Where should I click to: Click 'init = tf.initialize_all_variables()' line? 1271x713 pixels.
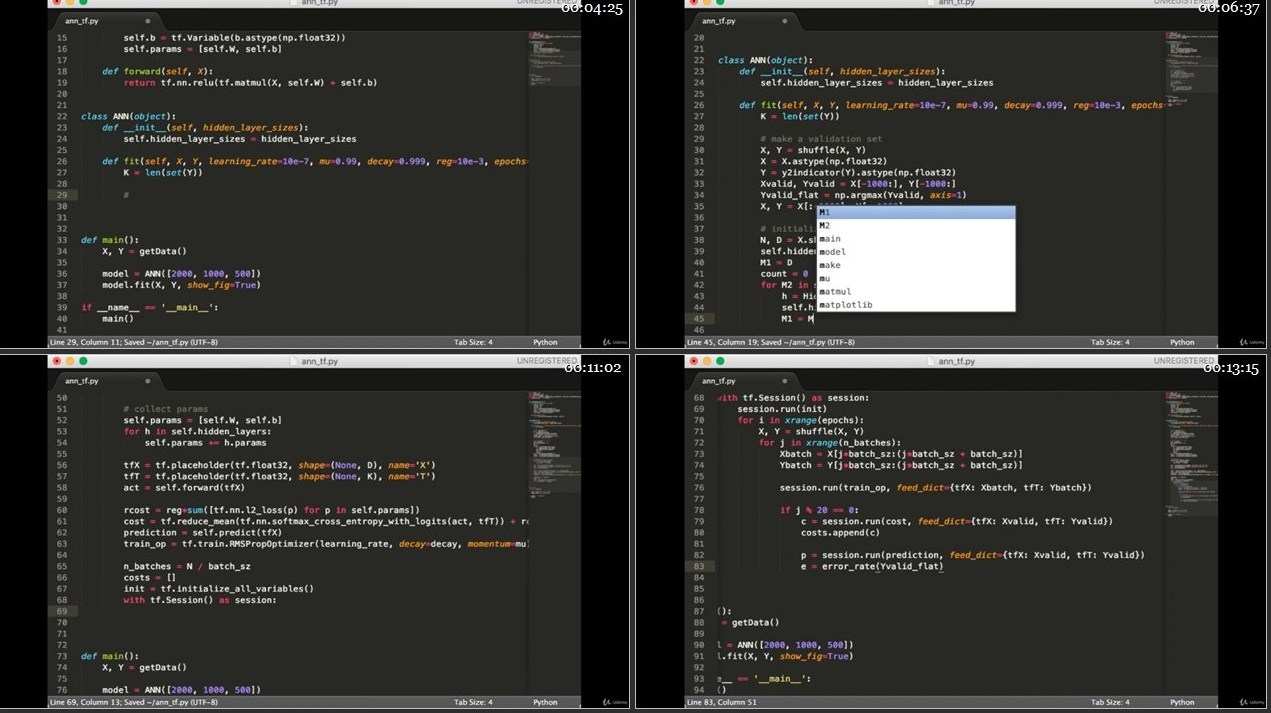(219, 589)
